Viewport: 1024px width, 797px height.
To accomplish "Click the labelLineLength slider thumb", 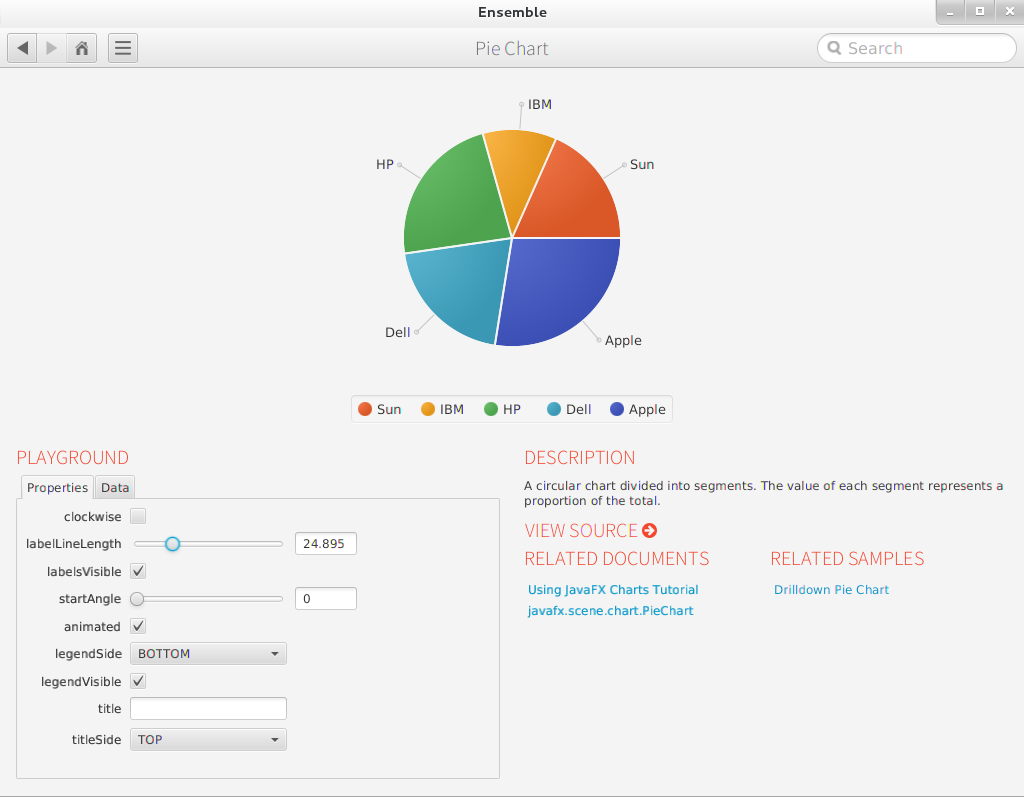I will 172,544.
